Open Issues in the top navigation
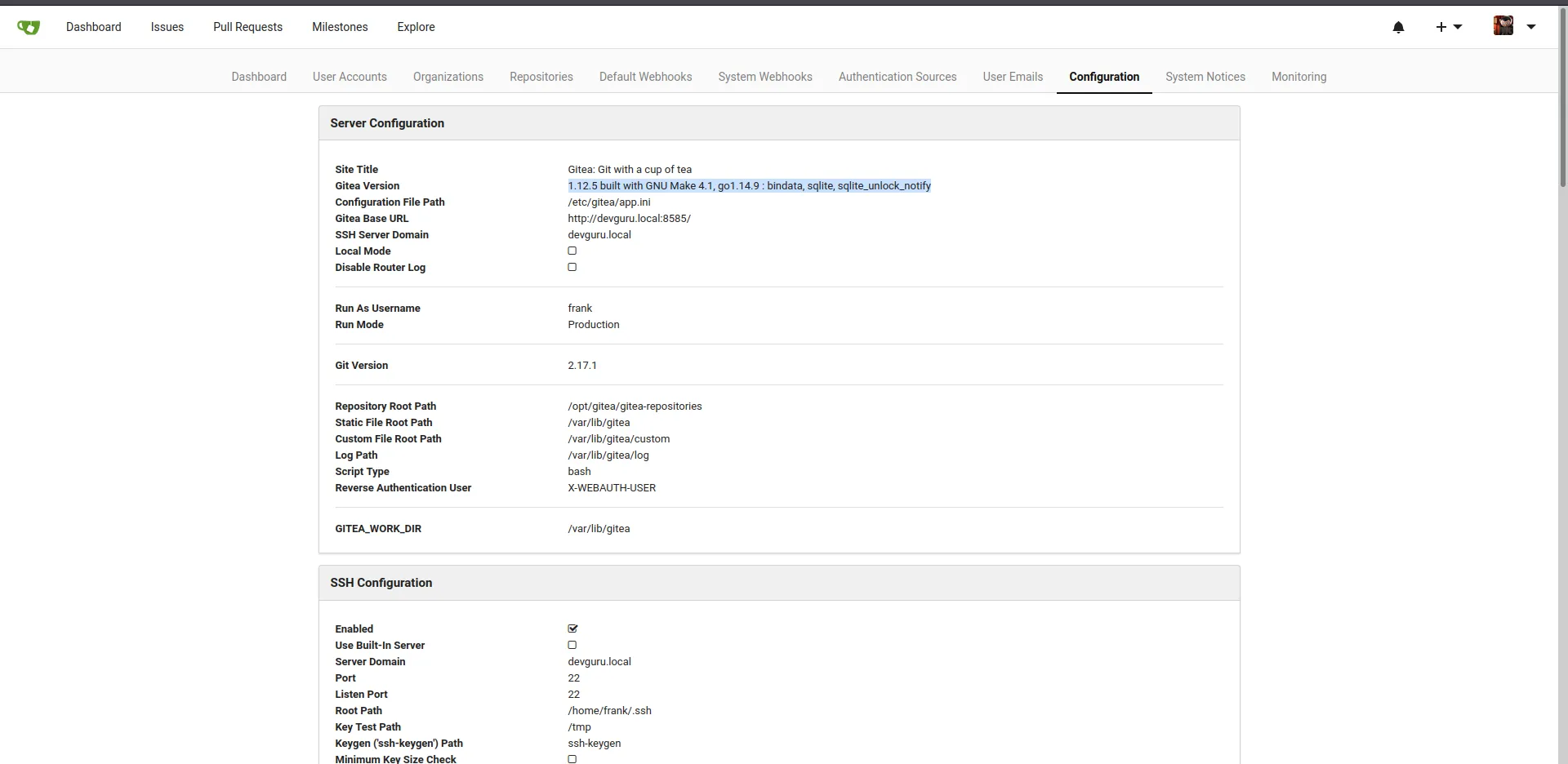 coord(167,27)
